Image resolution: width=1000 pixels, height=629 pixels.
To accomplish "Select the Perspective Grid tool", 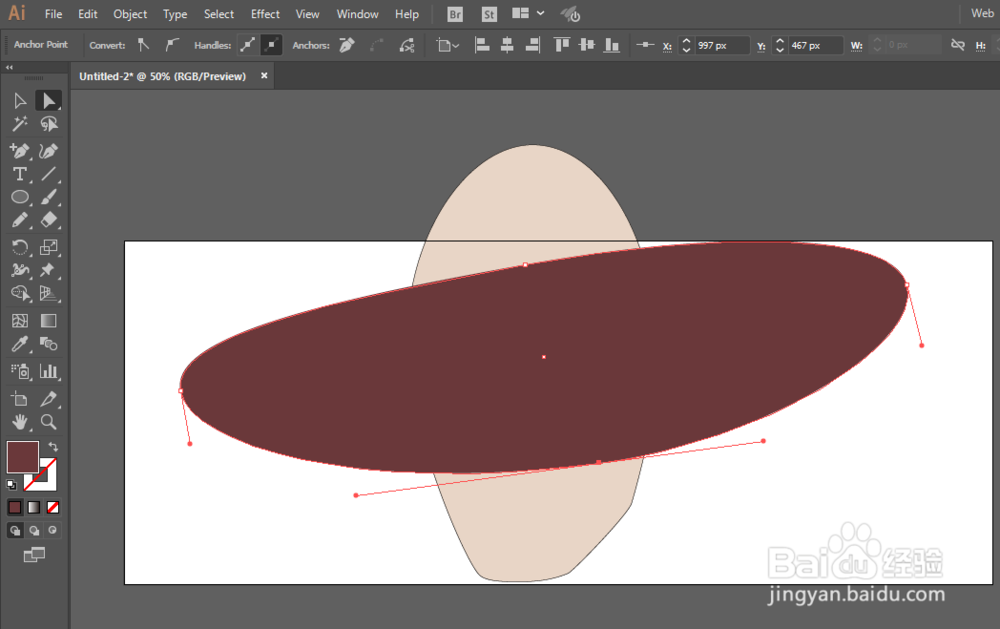I will point(48,293).
